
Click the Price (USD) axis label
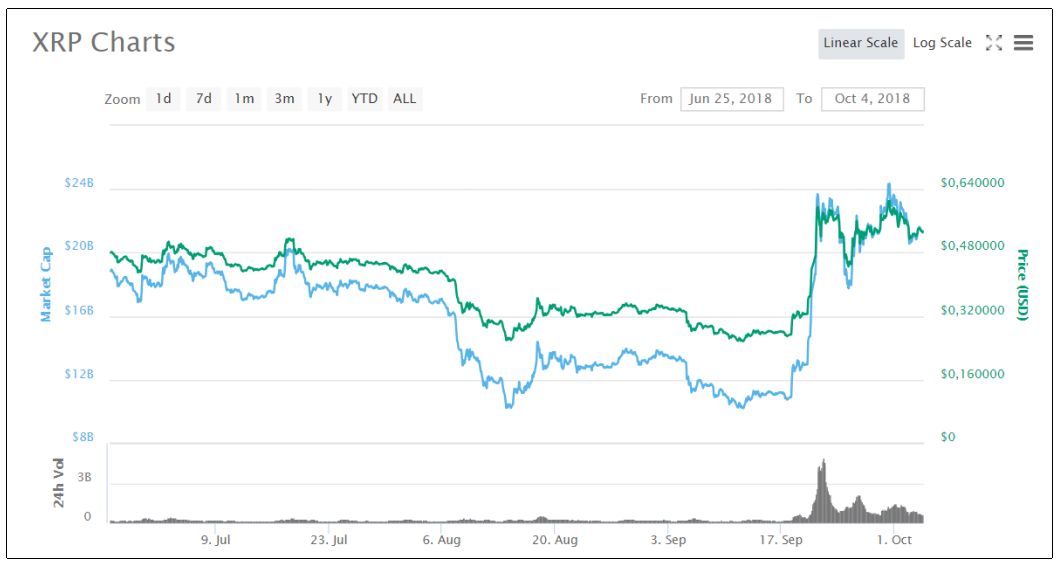[x=1022, y=284]
